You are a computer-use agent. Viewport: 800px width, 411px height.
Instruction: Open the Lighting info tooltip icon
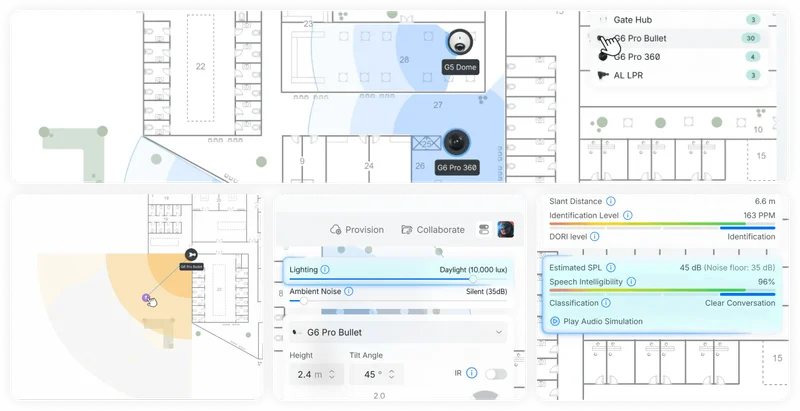tap(325, 269)
